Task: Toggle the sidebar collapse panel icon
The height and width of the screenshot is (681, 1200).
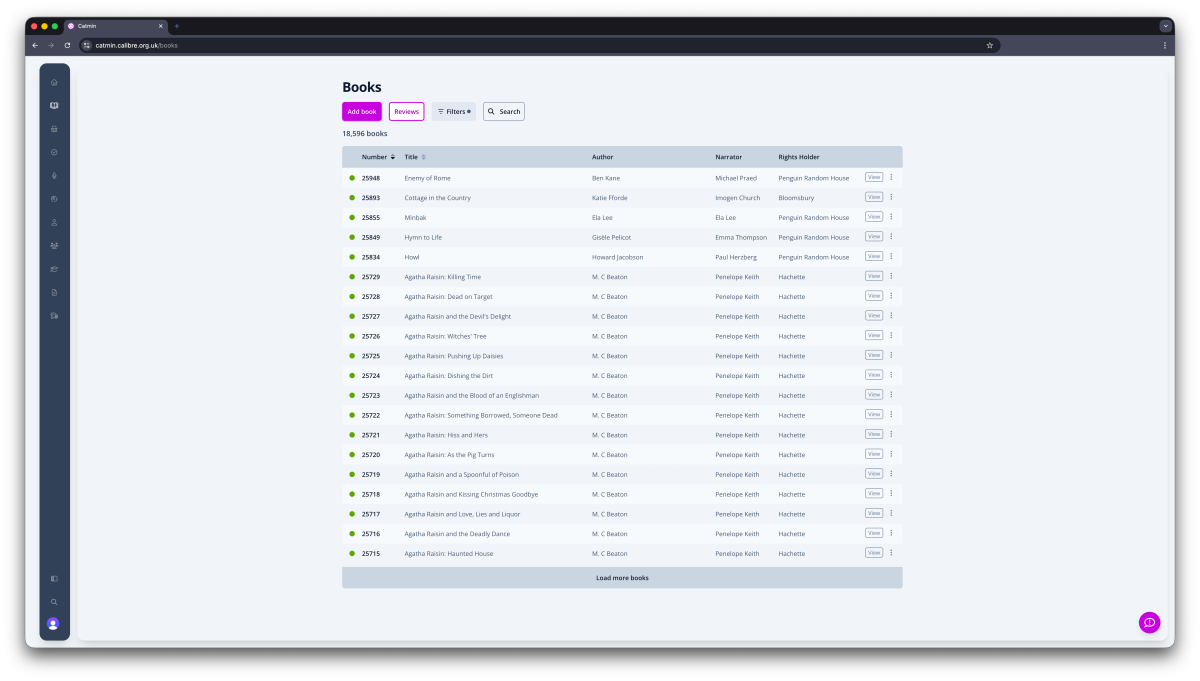Action: pos(54,578)
